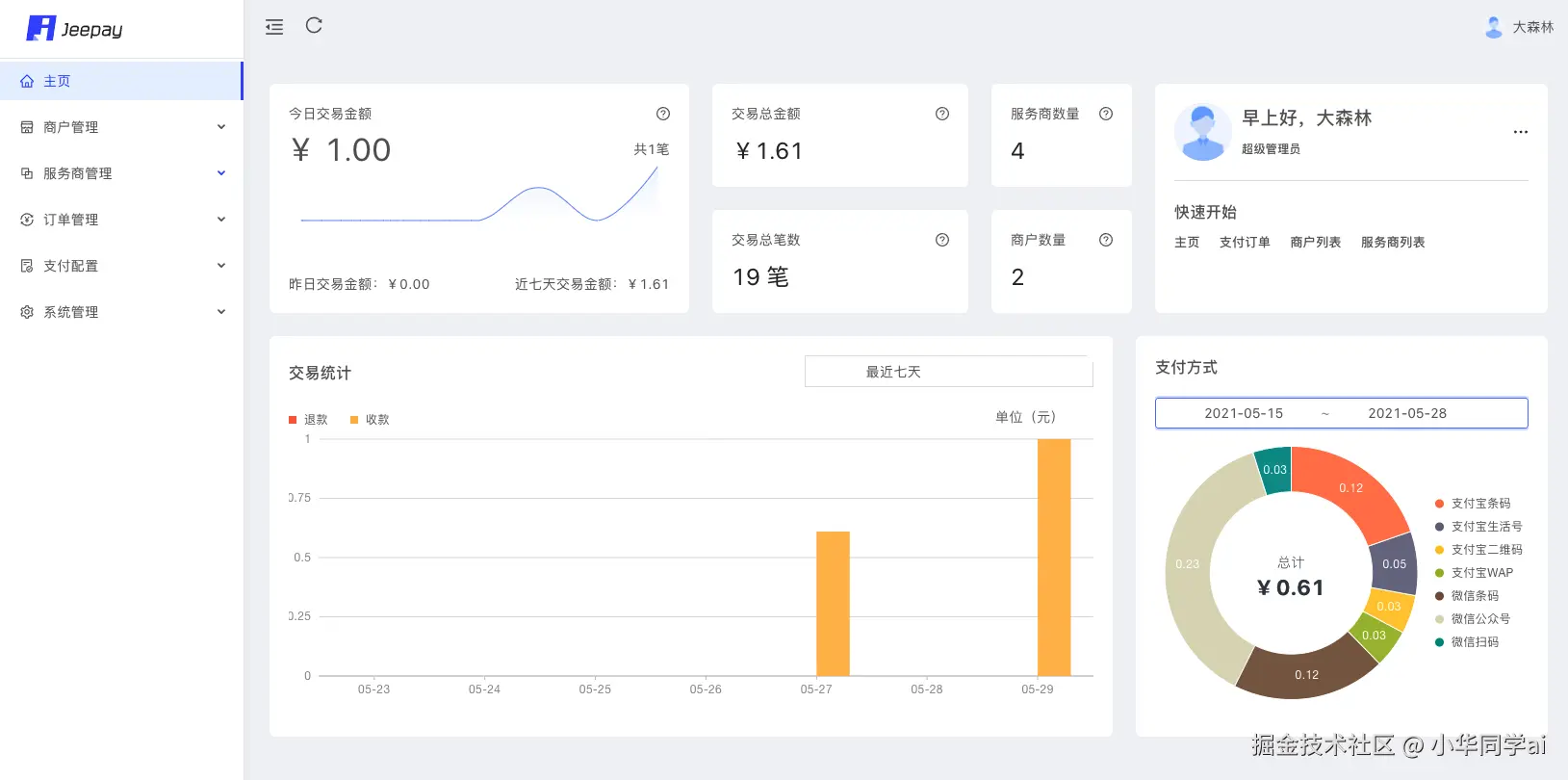
Task: Click the 总计 ¥0.61 donut center
Action: [x=1291, y=577]
